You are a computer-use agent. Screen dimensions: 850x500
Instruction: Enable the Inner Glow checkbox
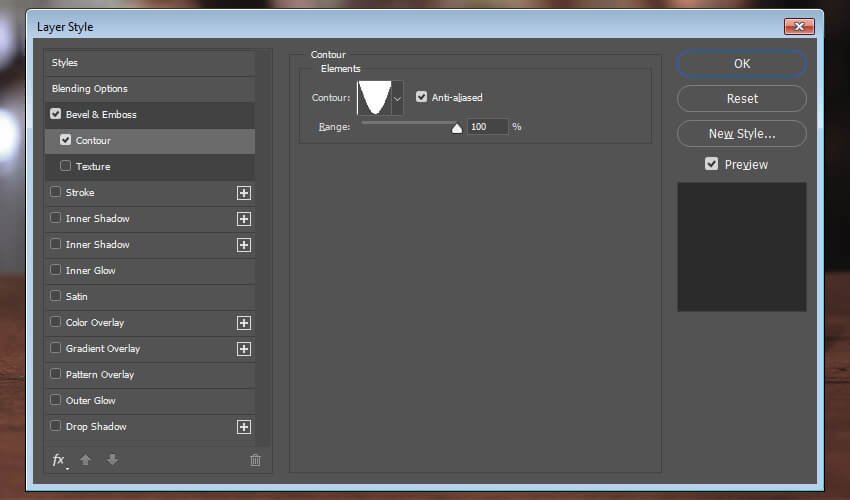tap(55, 270)
